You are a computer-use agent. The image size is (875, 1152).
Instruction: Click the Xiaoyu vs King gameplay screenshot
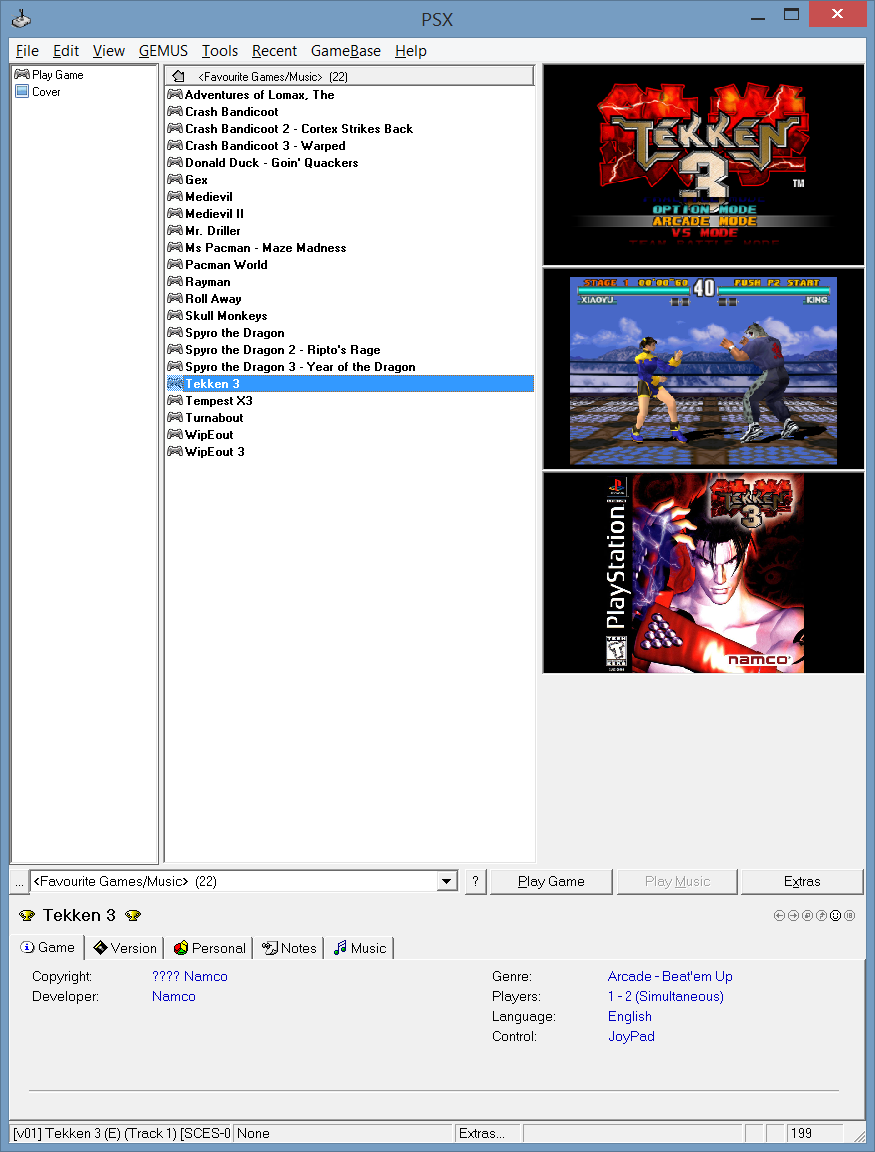click(x=704, y=369)
